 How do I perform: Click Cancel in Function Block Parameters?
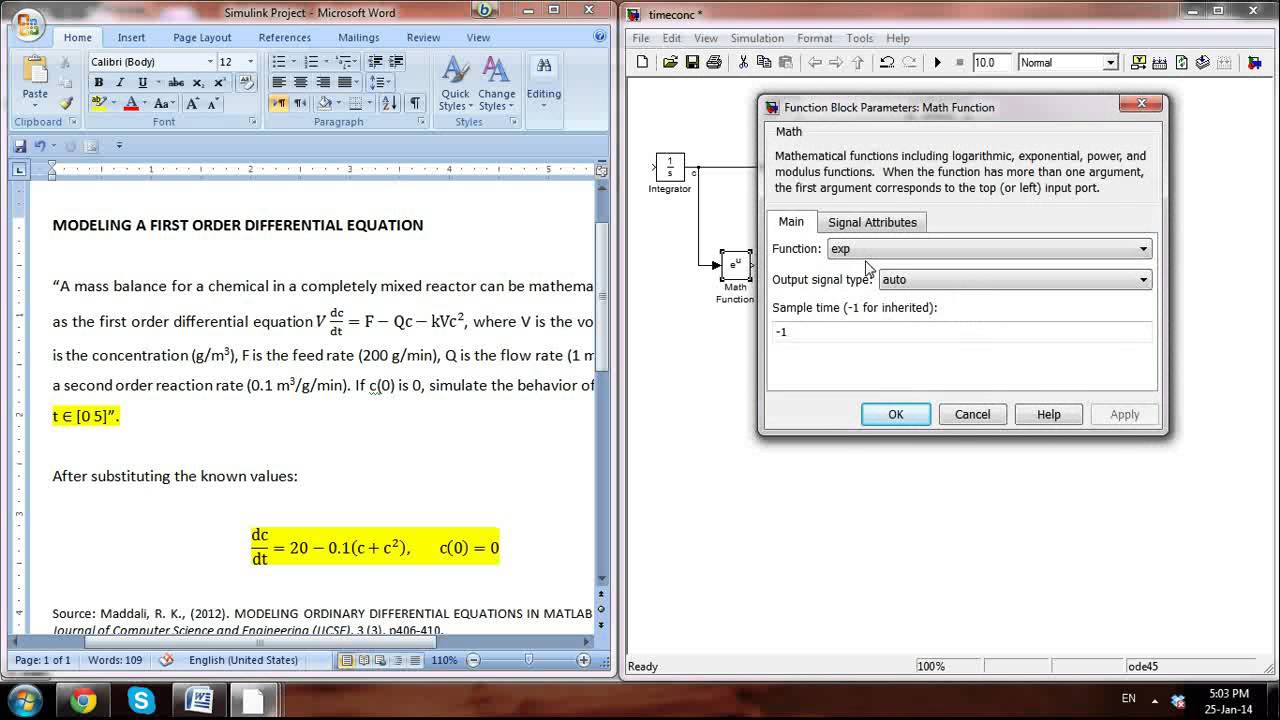(x=972, y=414)
